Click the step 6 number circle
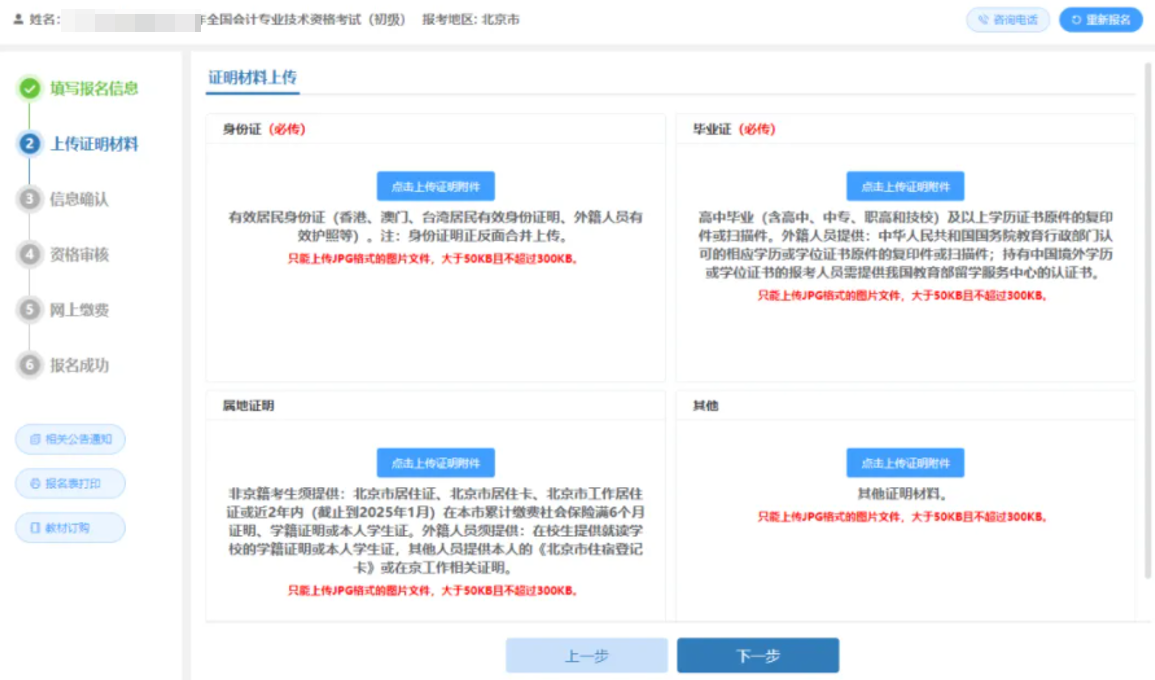The image size is (1155, 680). tap(30, 365)
